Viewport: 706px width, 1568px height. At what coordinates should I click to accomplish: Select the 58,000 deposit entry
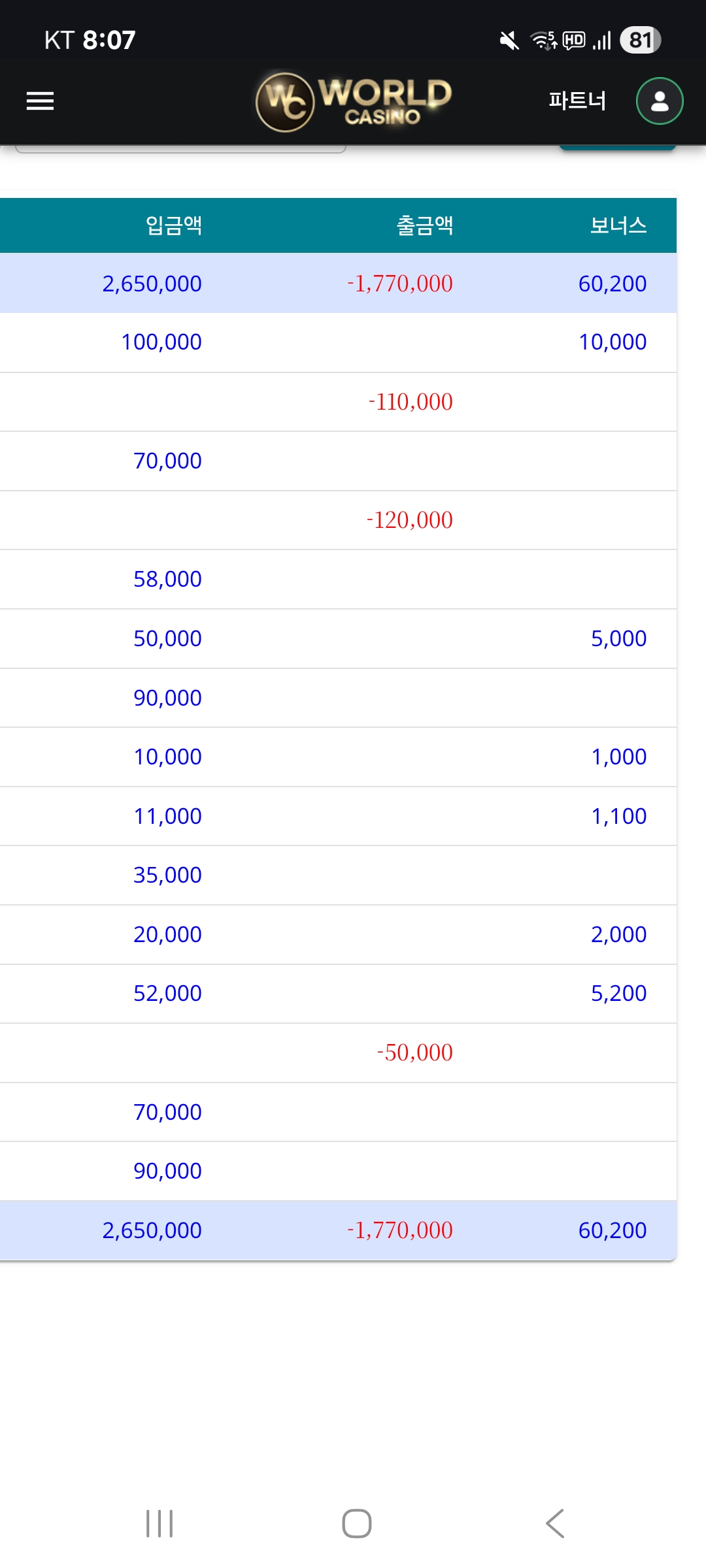point(167,580)
